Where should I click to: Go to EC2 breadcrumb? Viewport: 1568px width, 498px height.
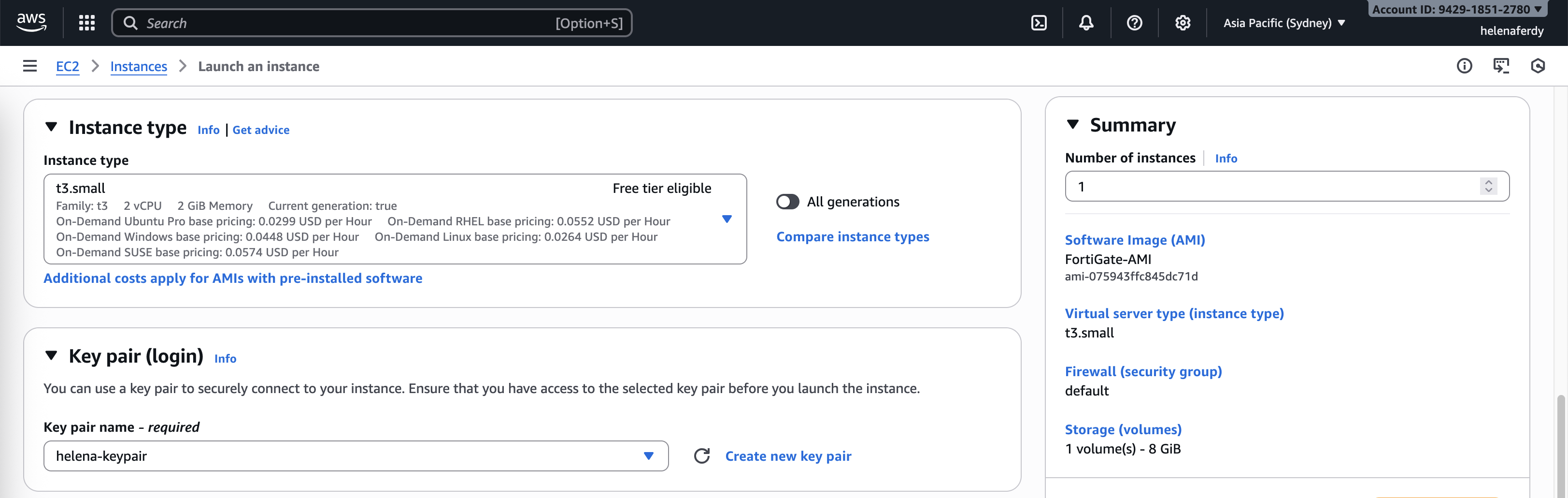click(x=68, y=66)
